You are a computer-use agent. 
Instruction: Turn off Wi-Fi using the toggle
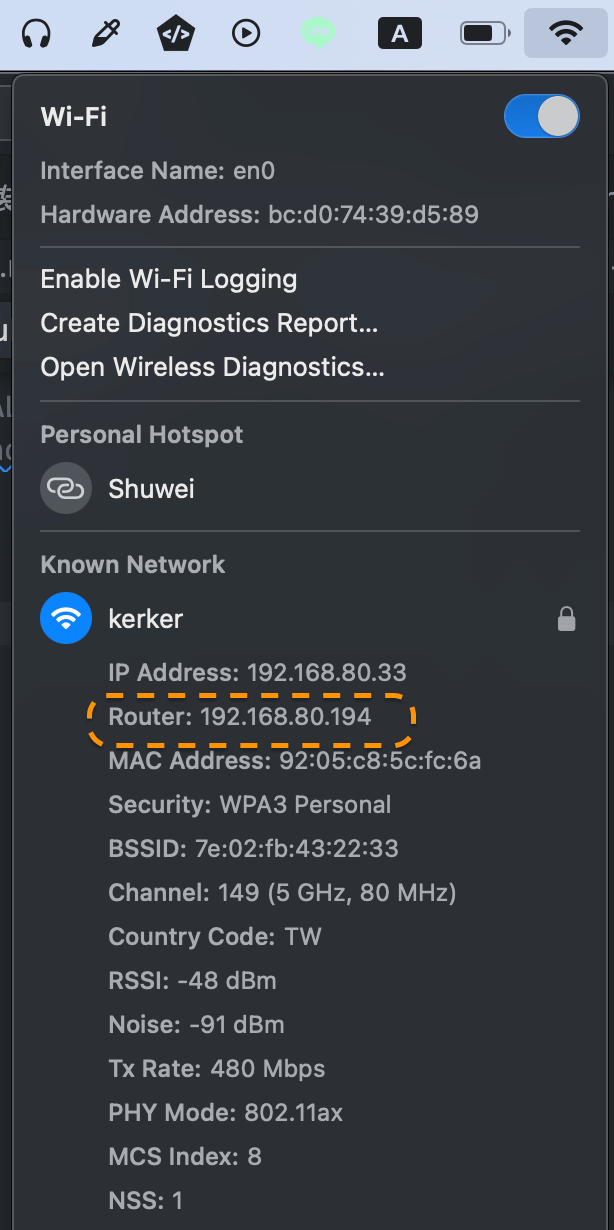point(541,116)
